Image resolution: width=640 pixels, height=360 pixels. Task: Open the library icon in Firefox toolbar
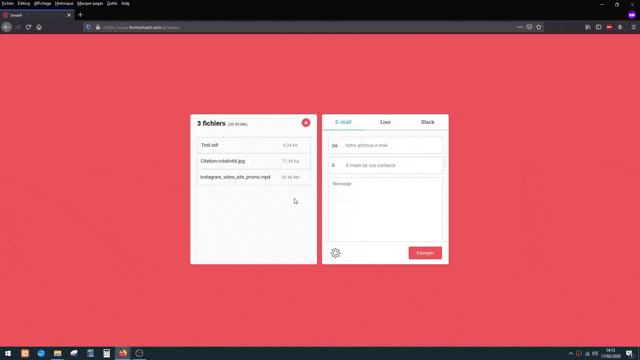(x=588, y=27)
